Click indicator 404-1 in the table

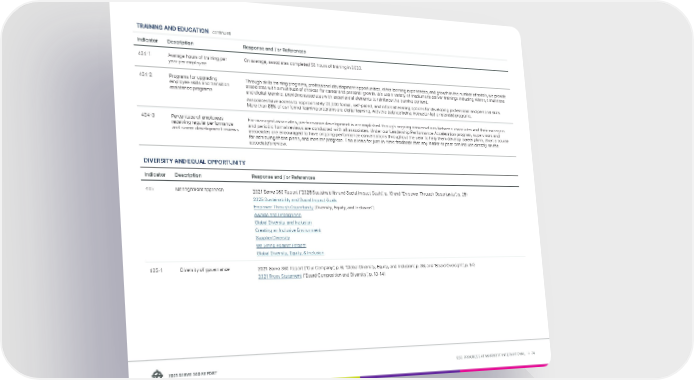point(144,54)
